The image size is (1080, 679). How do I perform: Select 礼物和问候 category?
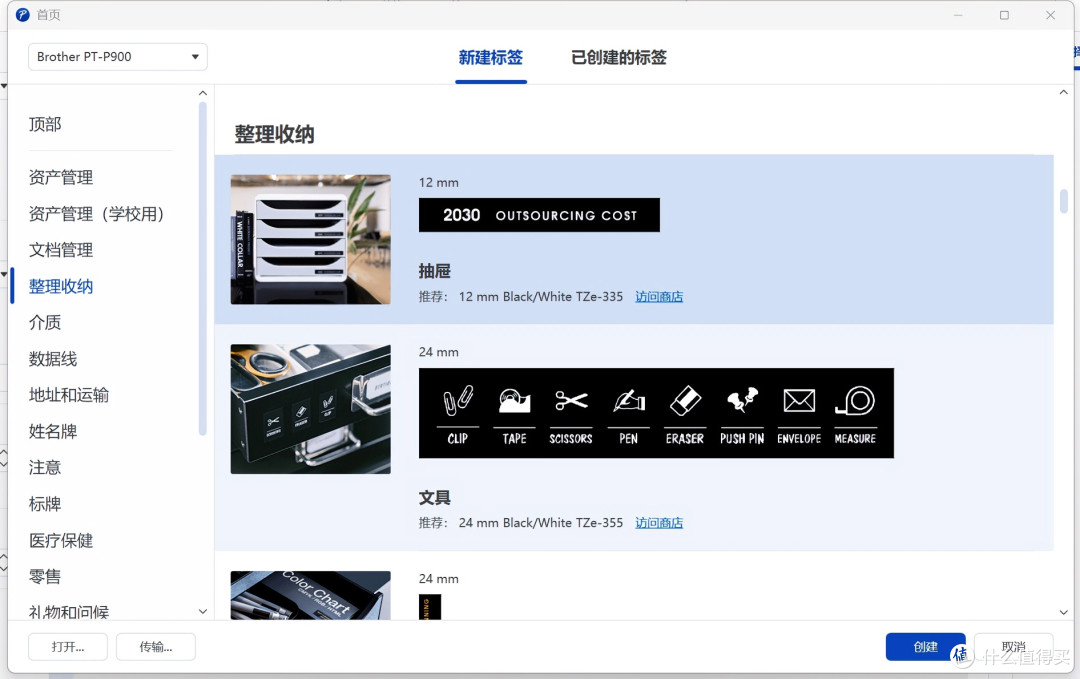point(69,612)
